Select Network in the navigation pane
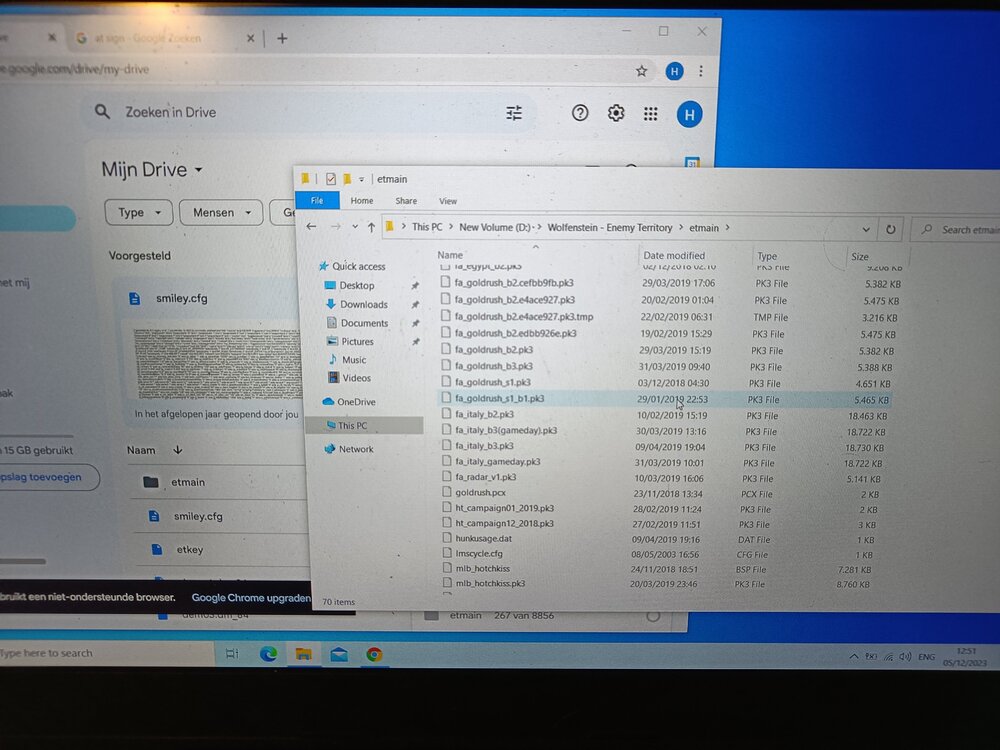This screenshot has height=750, width=1000. click(356, 449)
